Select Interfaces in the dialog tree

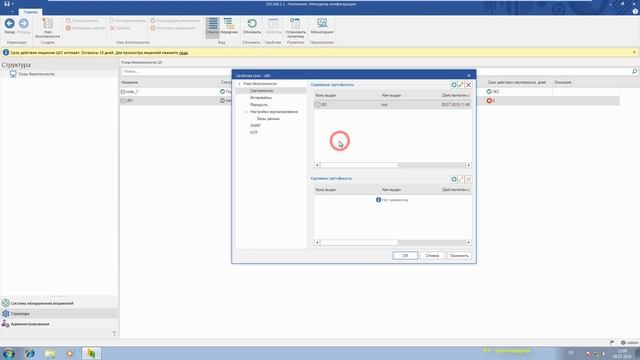coord(261,98)
